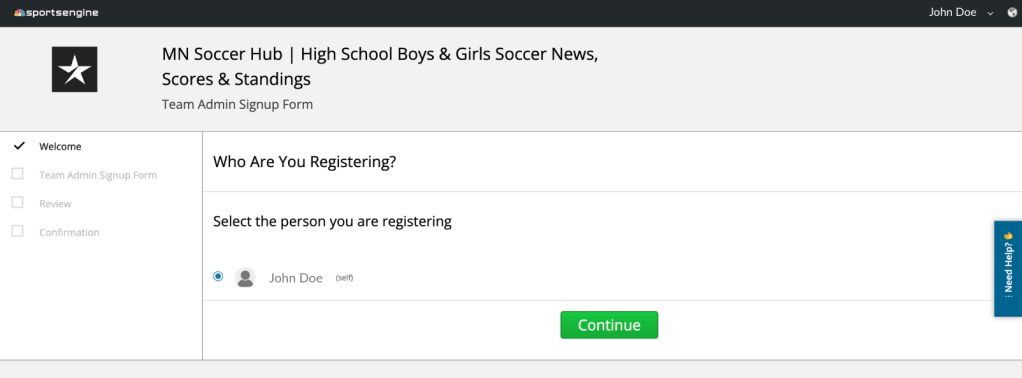
Task: Click the Confirmation step checkbox
Action: click(x=18, y=231)
